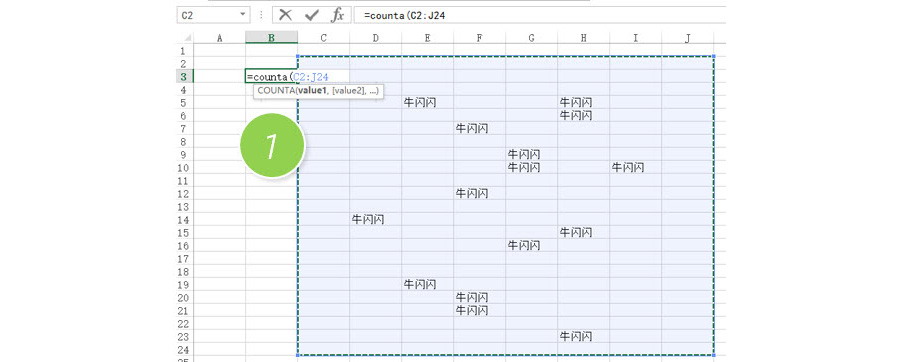The image size is (900, 362).
Task: Expand the Name Box dropdown arrow
Action: coord(243,15)
